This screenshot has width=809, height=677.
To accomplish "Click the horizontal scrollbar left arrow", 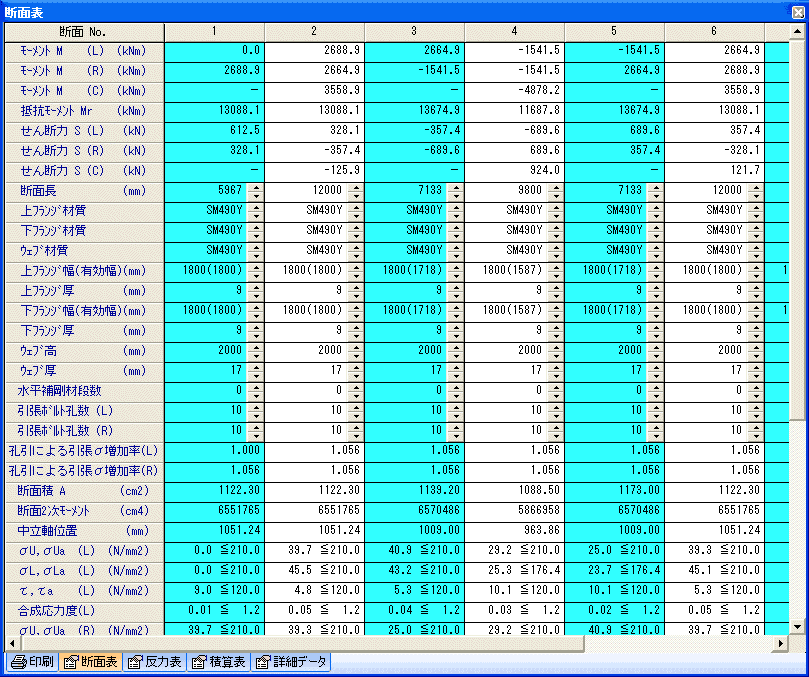I will [x=13, y=643].
